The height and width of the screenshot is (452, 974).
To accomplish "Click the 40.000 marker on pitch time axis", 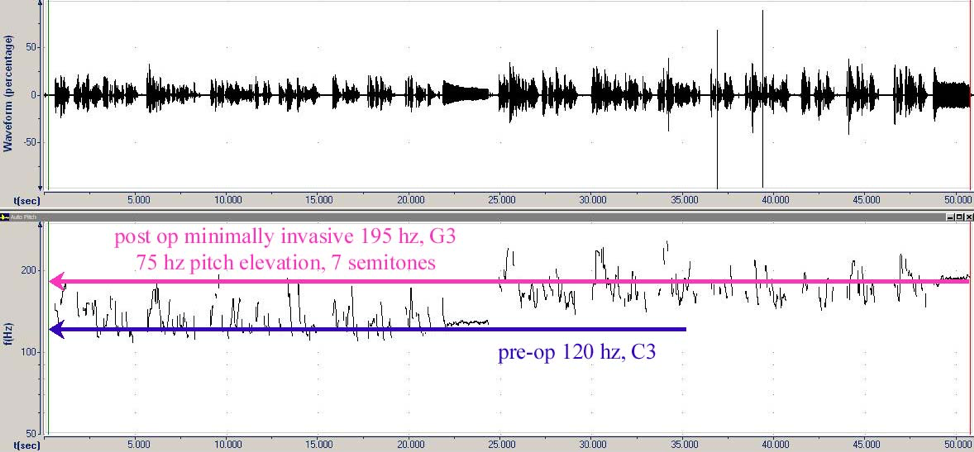I will click(774, 444).
